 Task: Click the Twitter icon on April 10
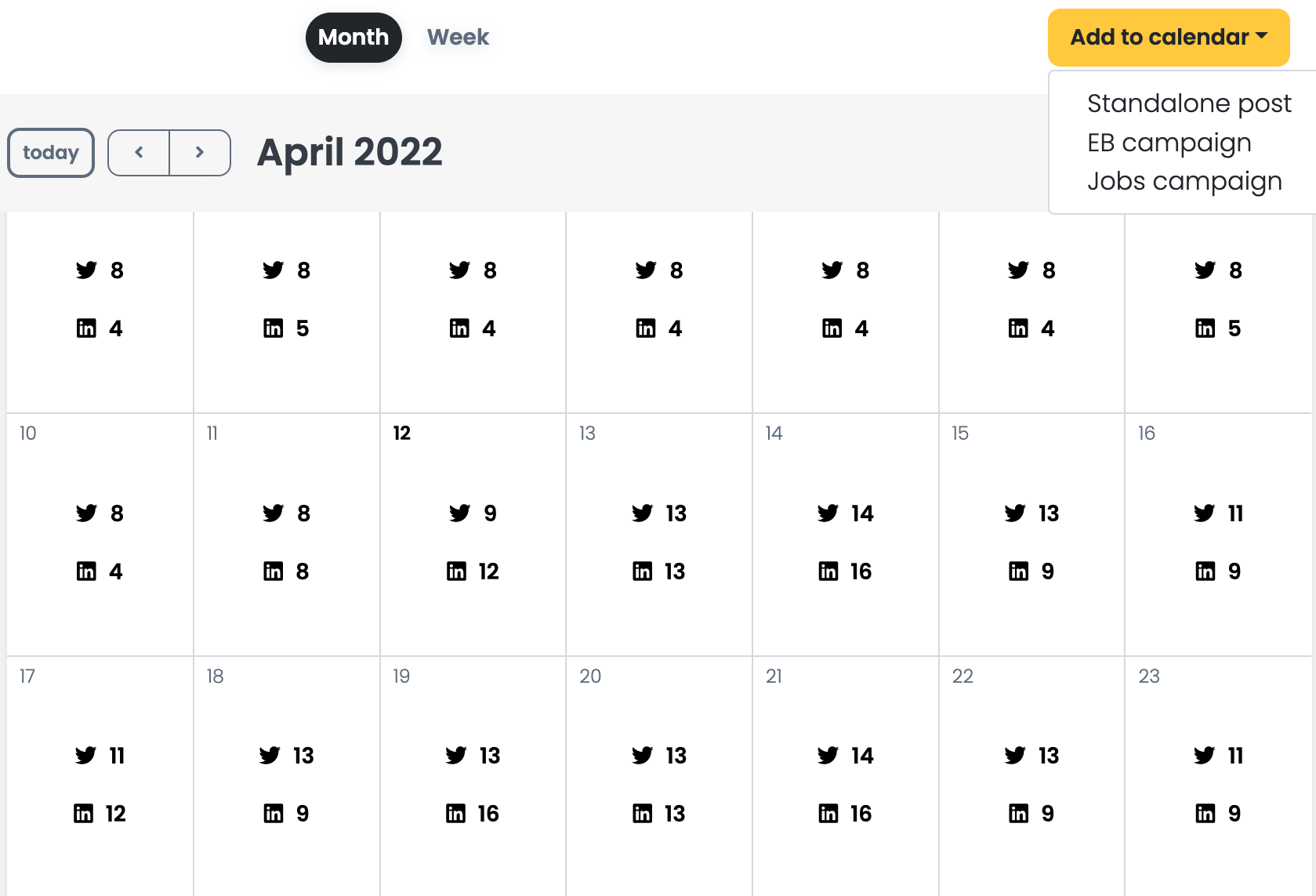point(86,513)
